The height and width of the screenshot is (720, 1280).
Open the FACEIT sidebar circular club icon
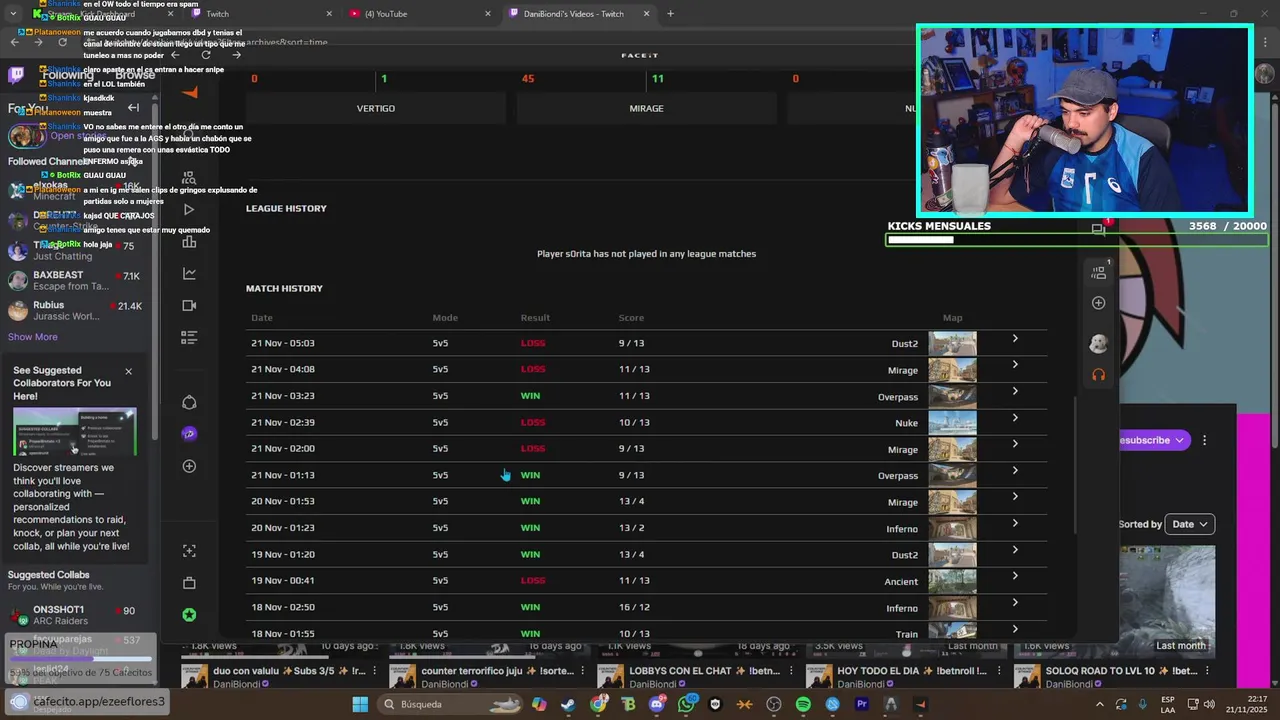point(189,402)
